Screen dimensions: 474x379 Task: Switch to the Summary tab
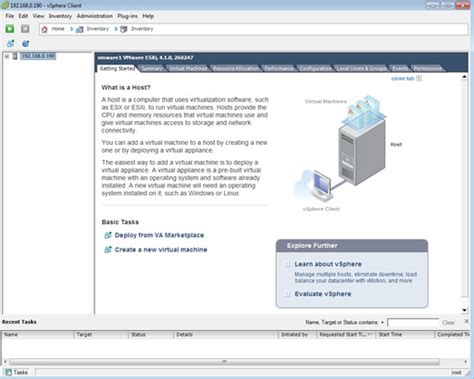coord(152,68)
